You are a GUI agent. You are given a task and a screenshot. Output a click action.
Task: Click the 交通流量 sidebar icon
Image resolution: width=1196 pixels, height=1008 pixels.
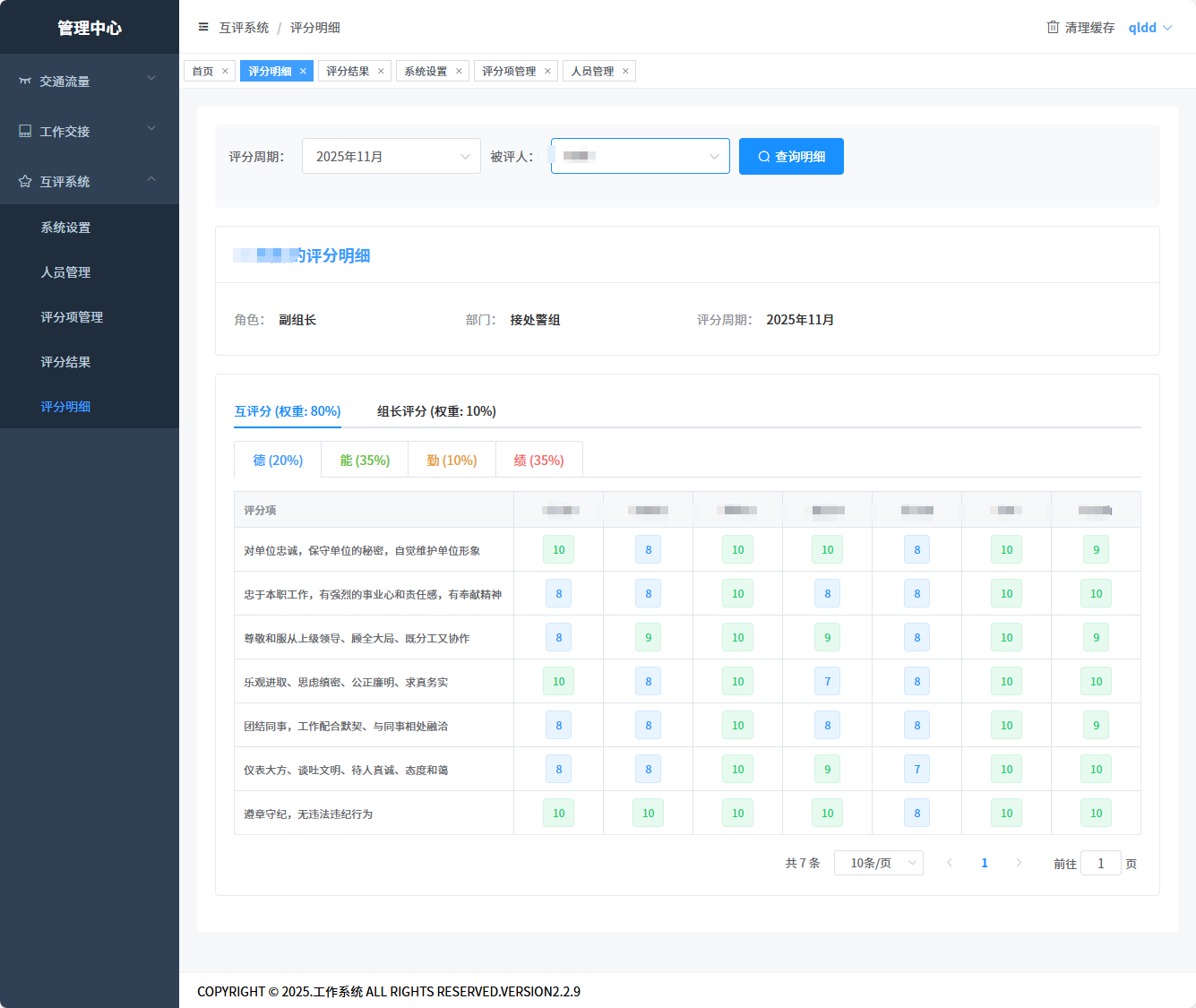(x=25, y=81)
